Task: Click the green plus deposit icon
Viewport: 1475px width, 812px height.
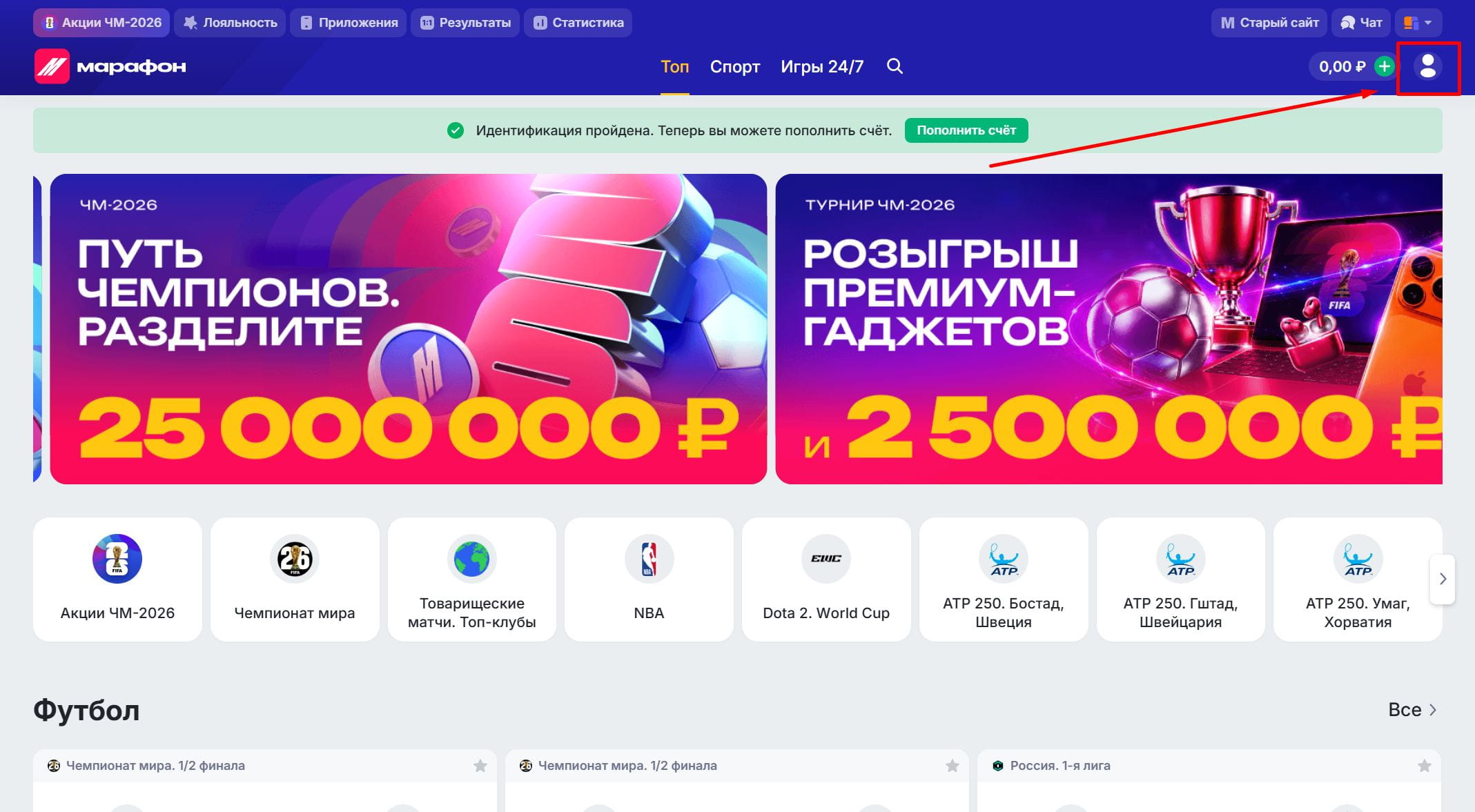Action: pos(1384,66)
